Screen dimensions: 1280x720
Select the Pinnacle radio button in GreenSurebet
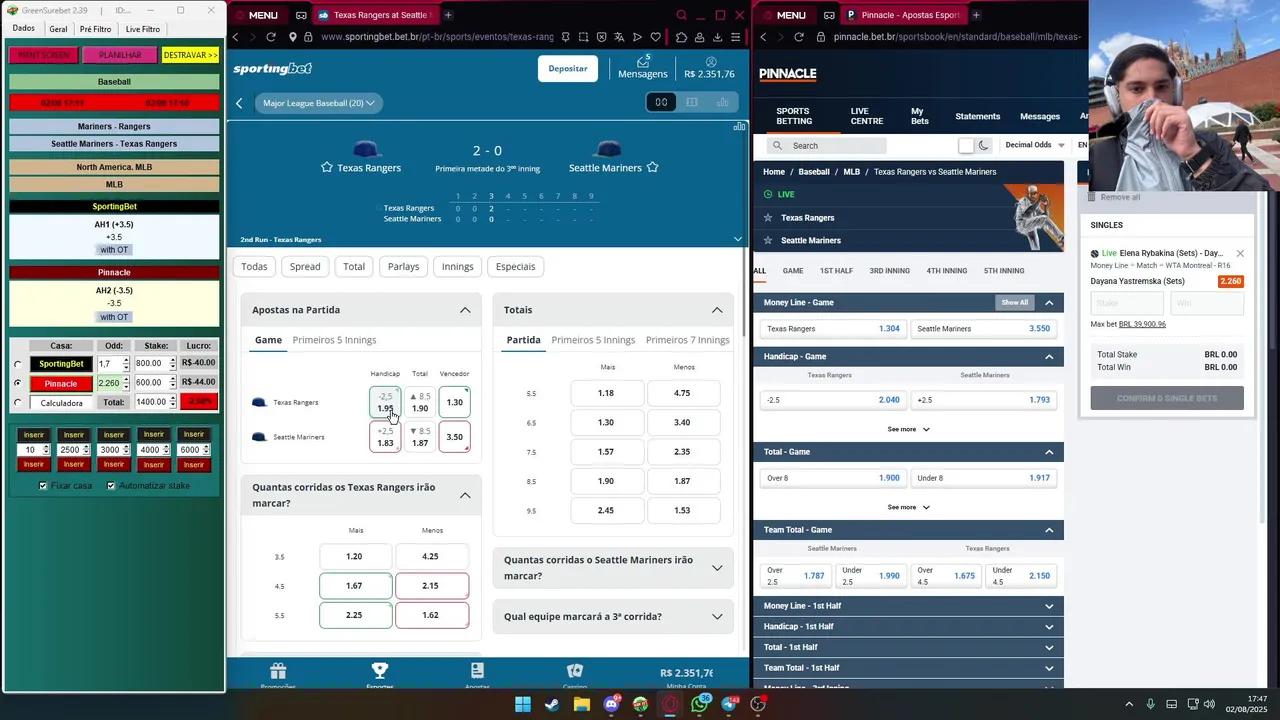point(18,383)
